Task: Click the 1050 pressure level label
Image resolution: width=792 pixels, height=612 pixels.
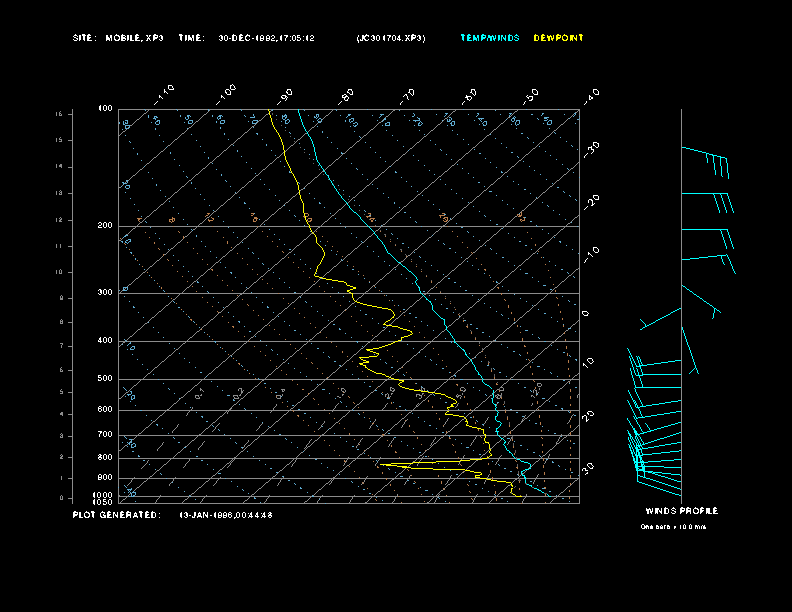Action: [x=103, y=502]
